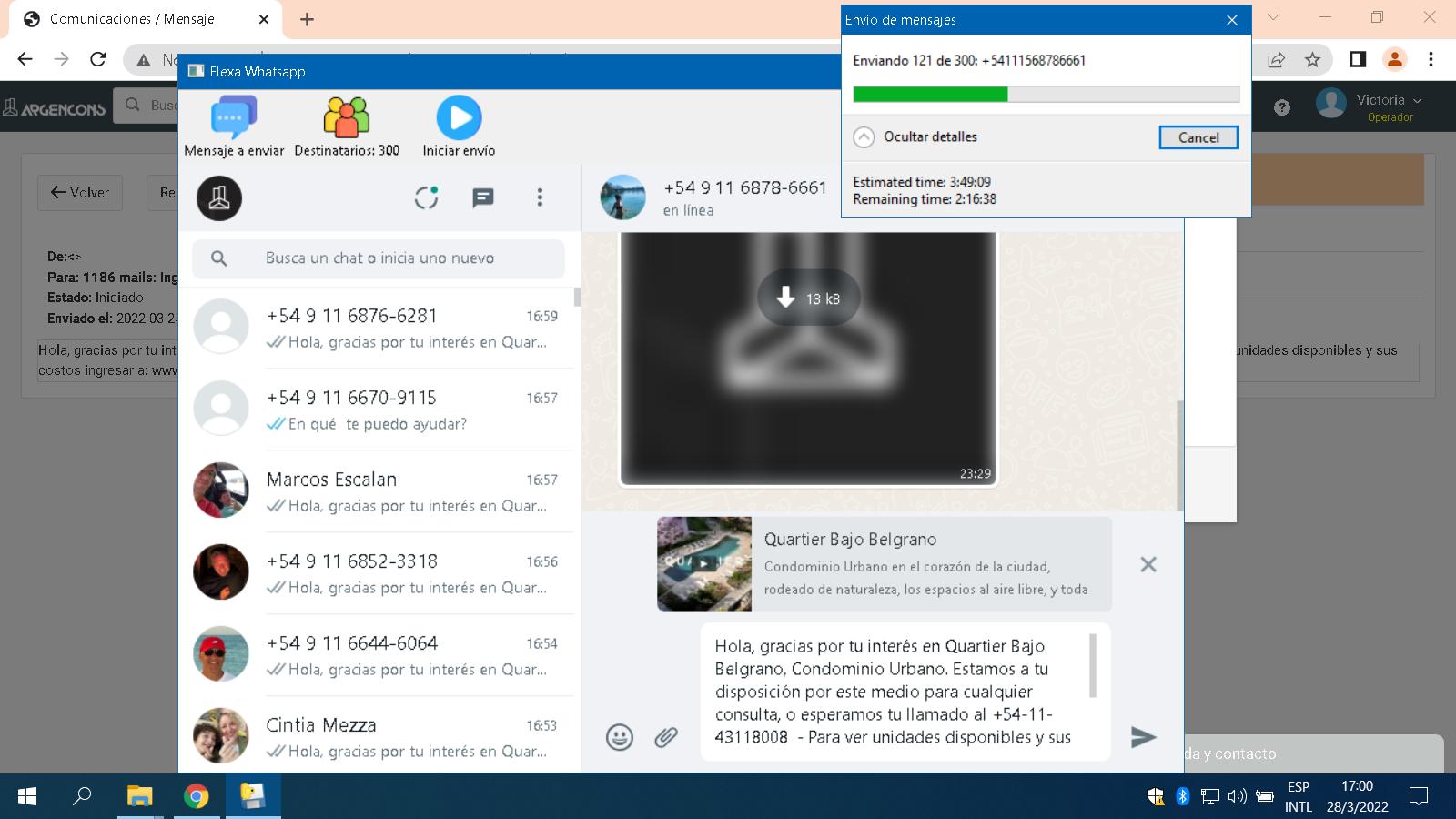The height and width of the screenshot is (819, 1456).
Task: Select Comunicaciones / Mensaje tab
Action: [x=146, y=19]
